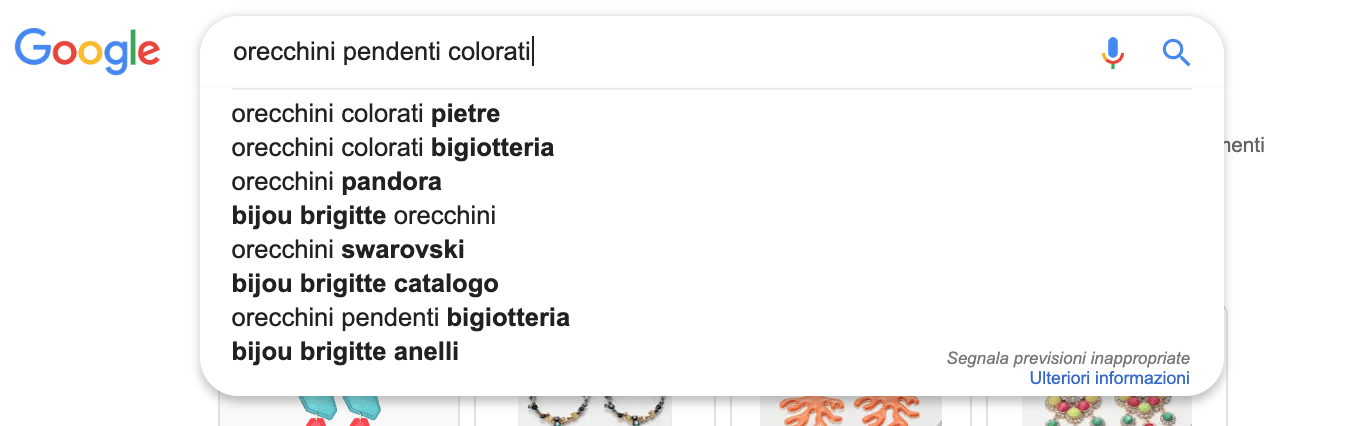
Task: Select 'bijou brigitte catalogo' suggestion
Action: 365,284
